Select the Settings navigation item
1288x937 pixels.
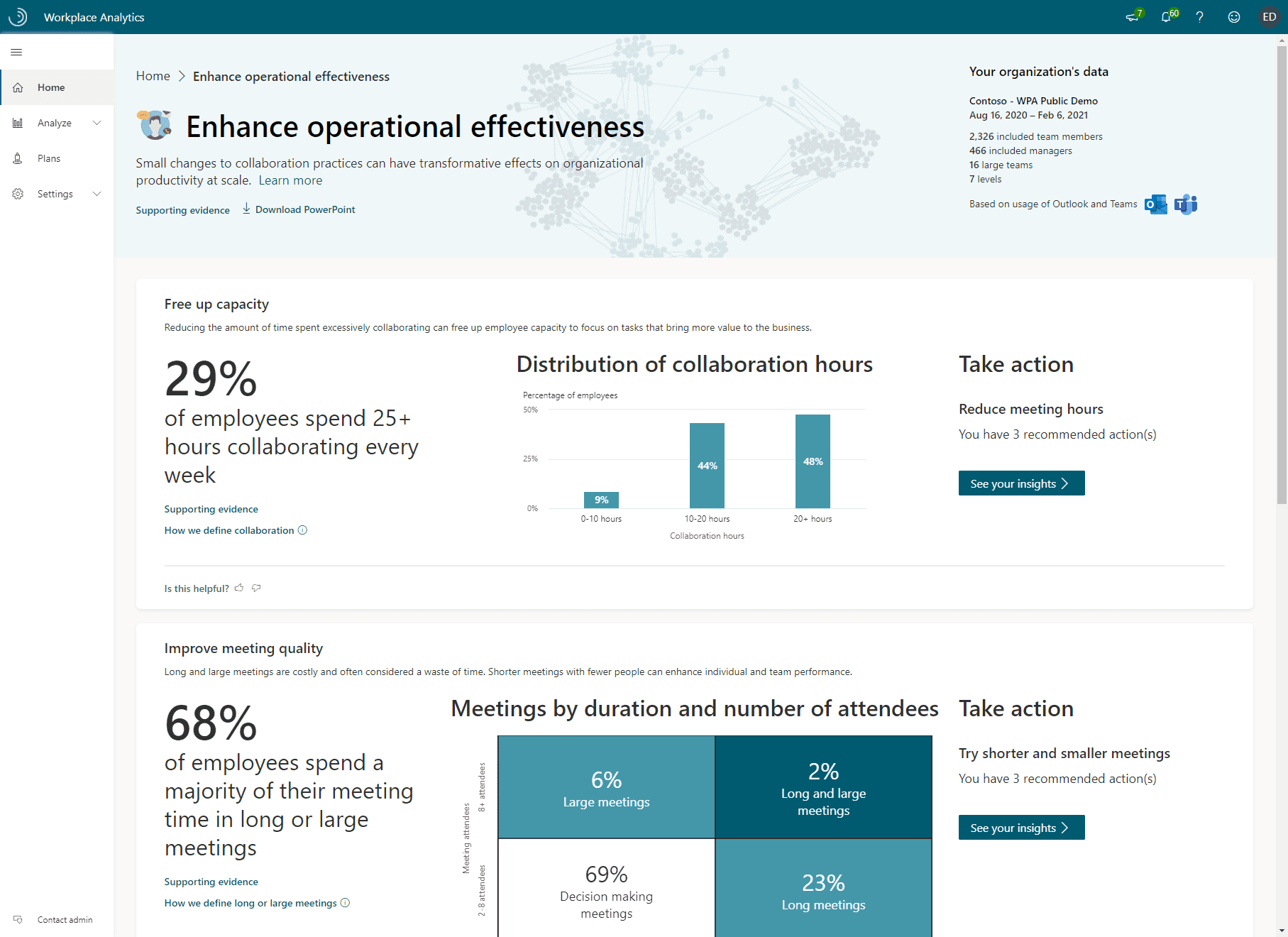(x=57, y=194)
